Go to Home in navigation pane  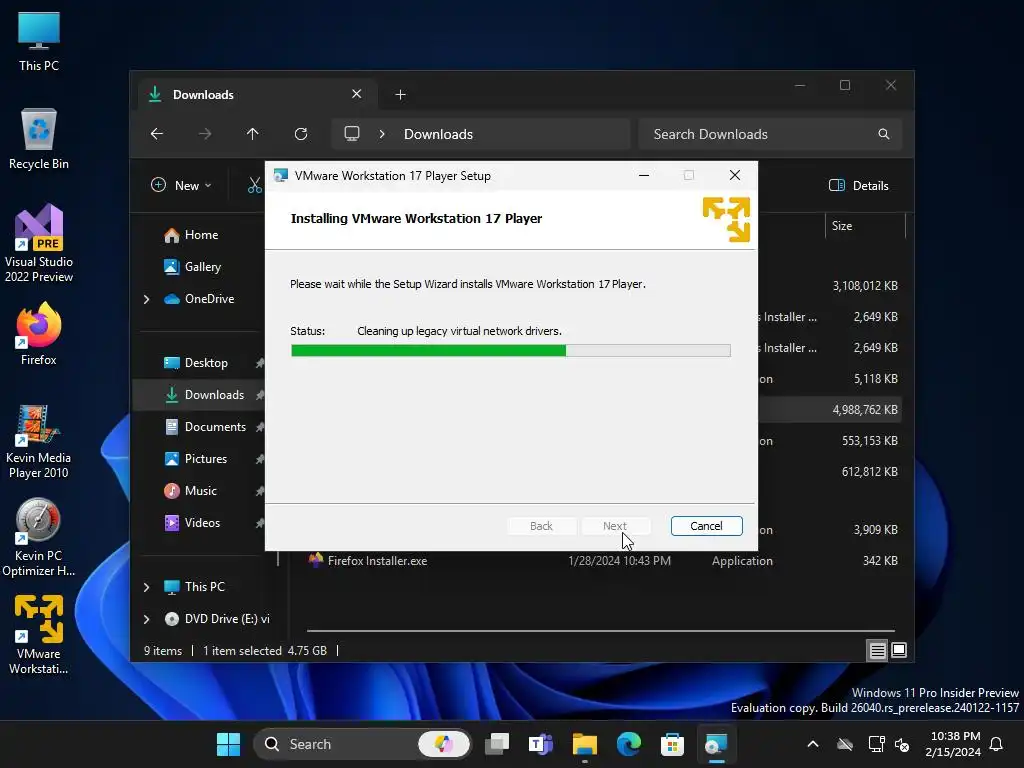point(201,235)
